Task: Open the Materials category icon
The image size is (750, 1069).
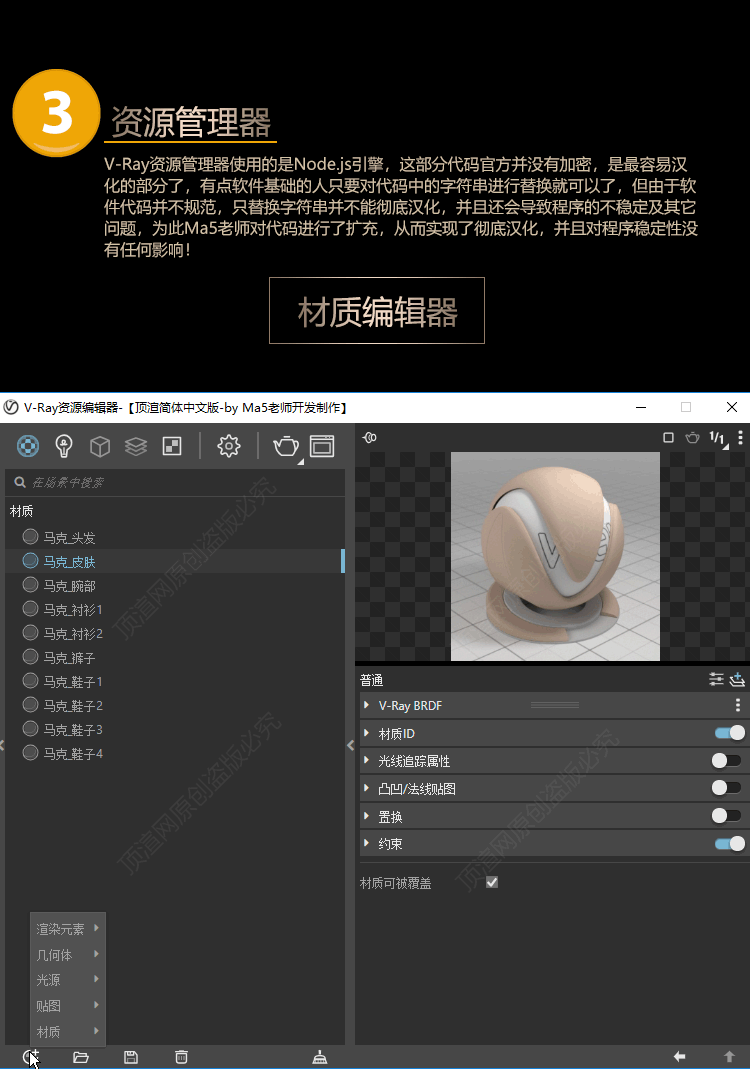Action: pyautogui.click(x=28, y=446)
